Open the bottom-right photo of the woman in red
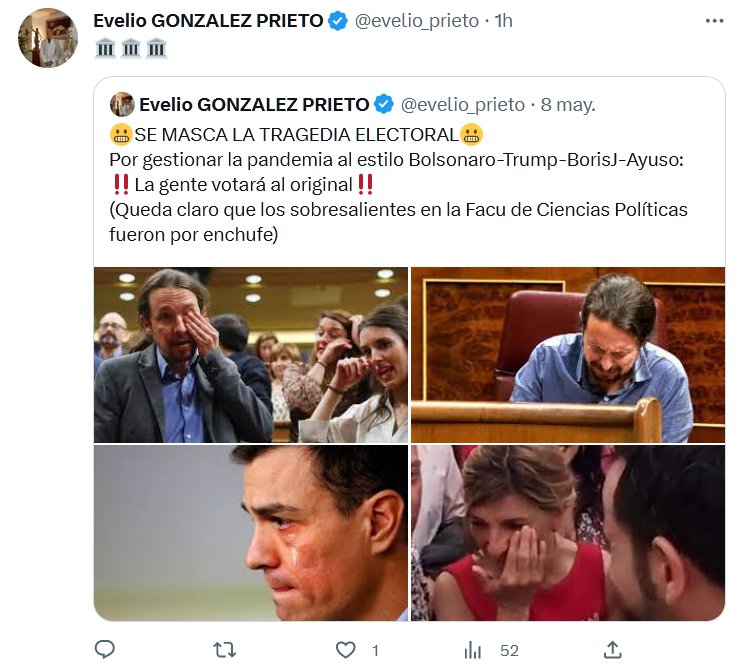The width and height of the screenshot is (742, 672). [568, 532]
